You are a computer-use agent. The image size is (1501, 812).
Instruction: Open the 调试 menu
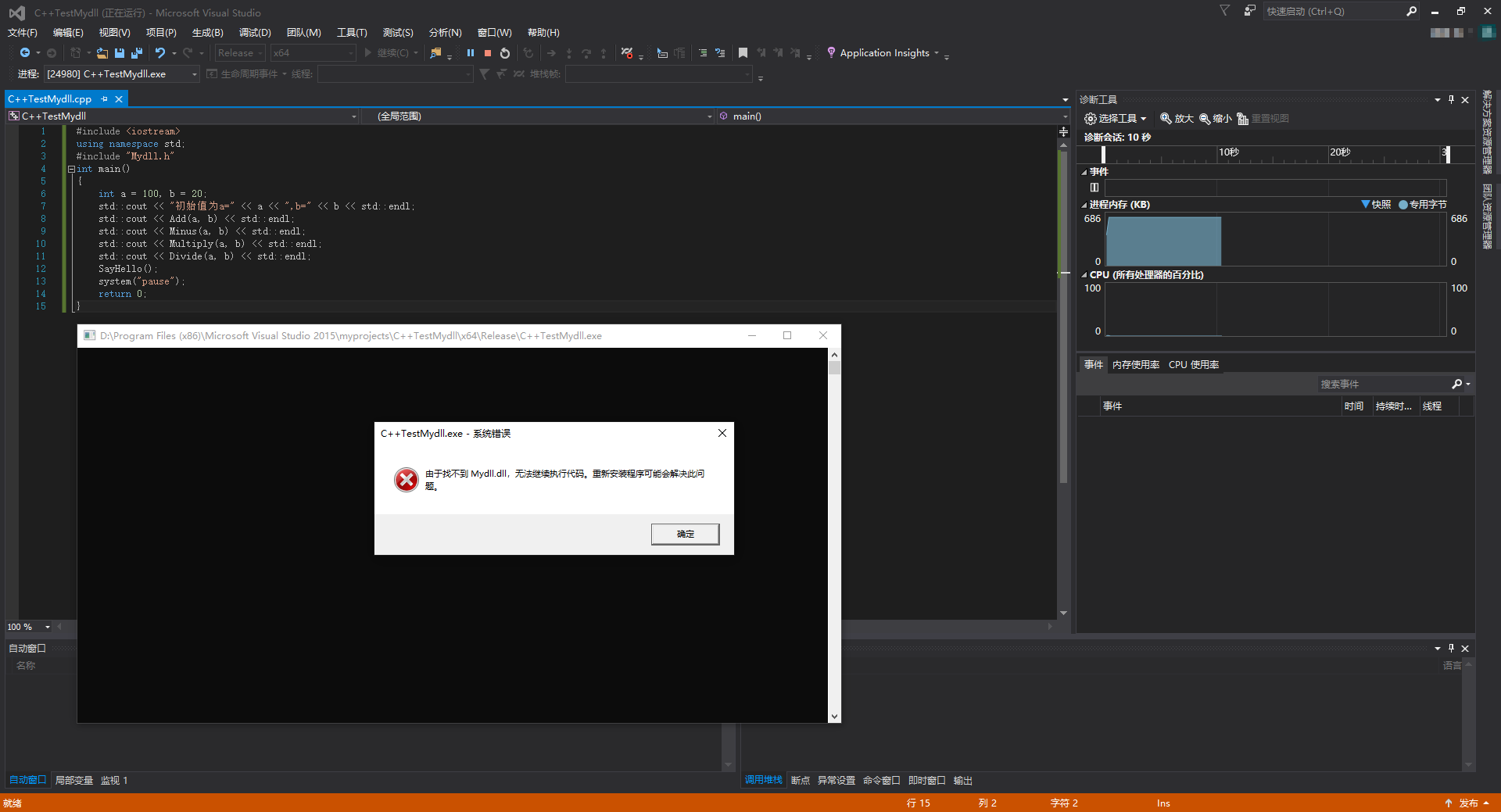click(x=253, y=32)
